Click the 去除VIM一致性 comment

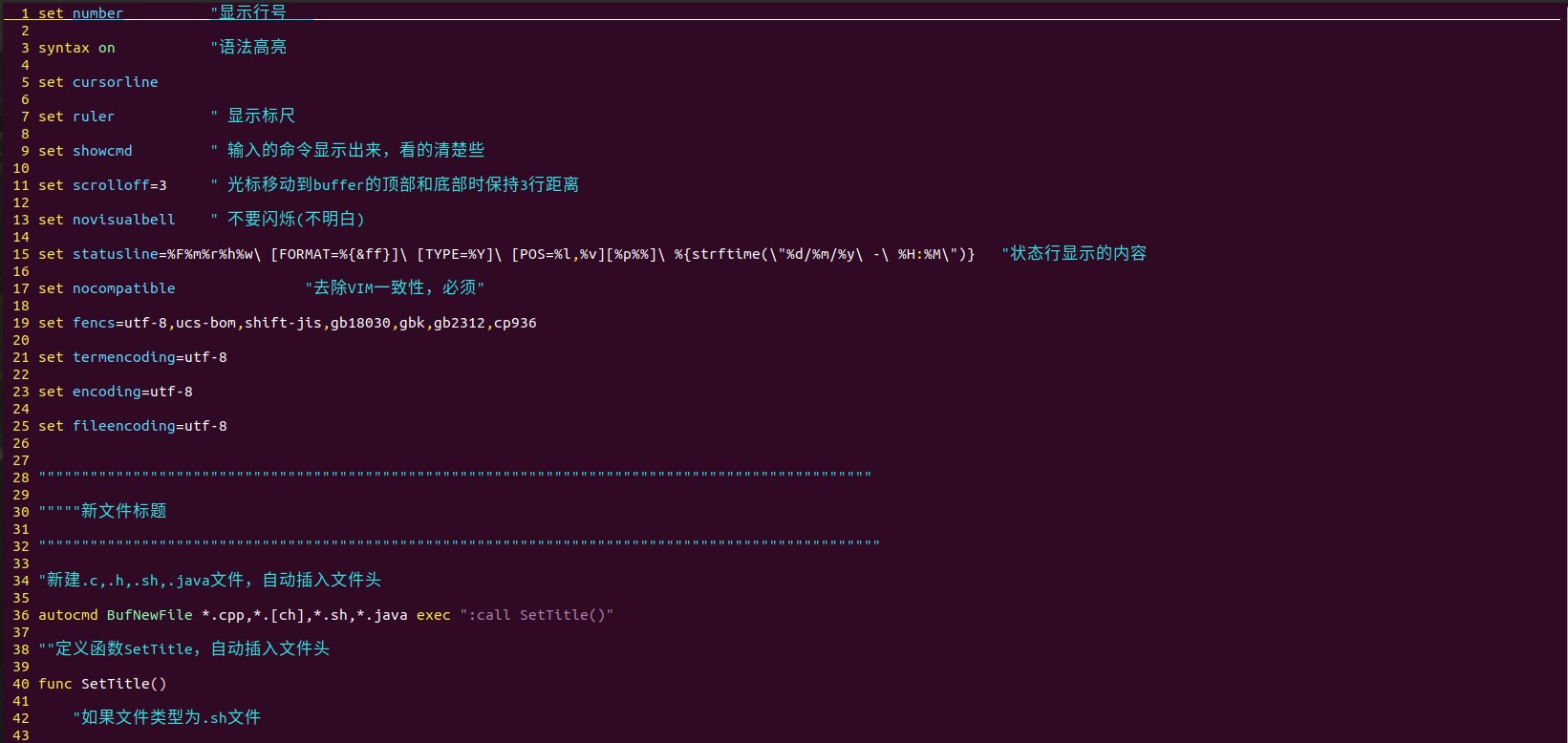(395, 287)
